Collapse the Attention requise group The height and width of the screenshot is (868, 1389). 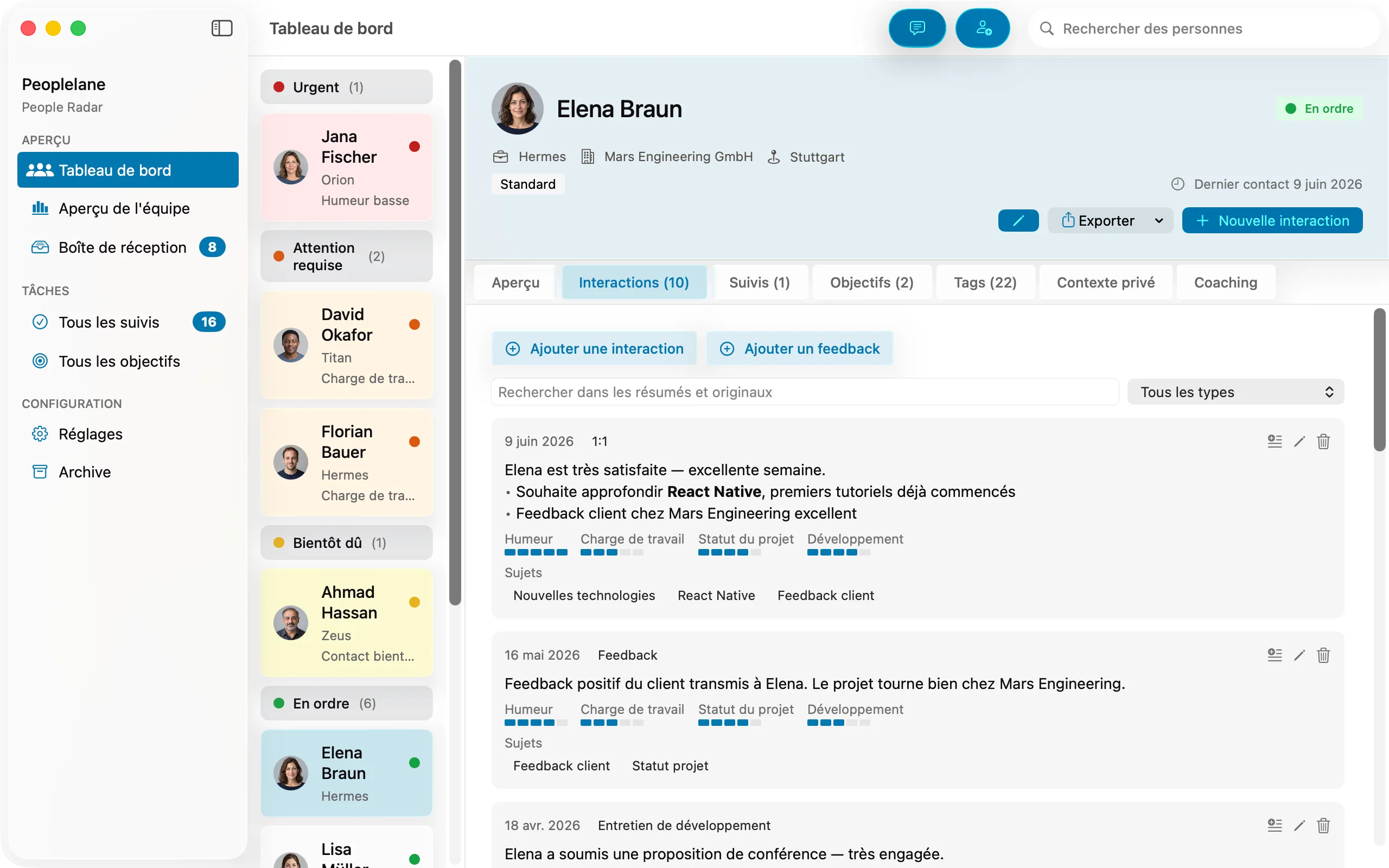346,256
